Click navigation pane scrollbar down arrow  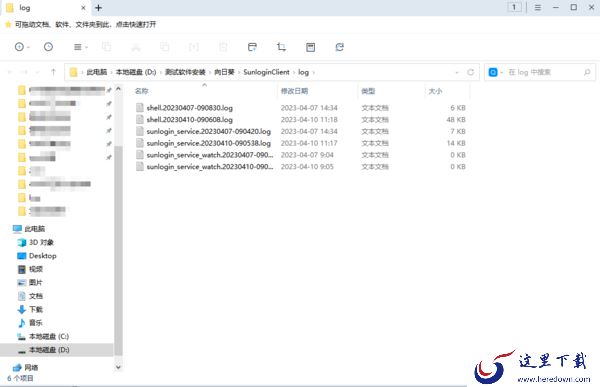tap(118, 367)
